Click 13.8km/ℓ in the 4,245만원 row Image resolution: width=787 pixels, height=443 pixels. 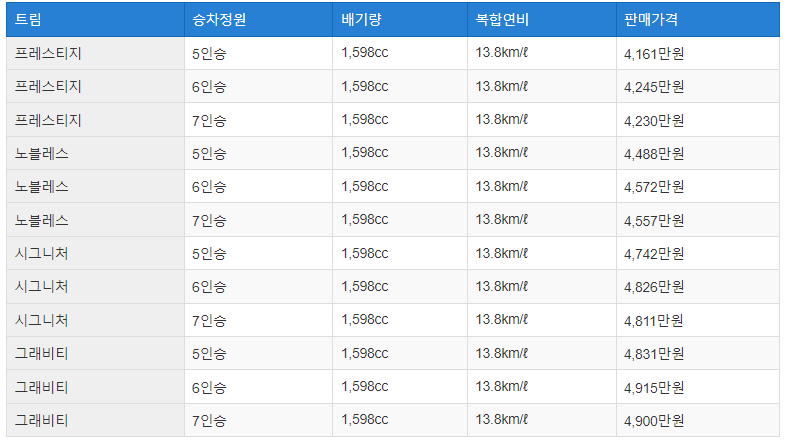502,86
